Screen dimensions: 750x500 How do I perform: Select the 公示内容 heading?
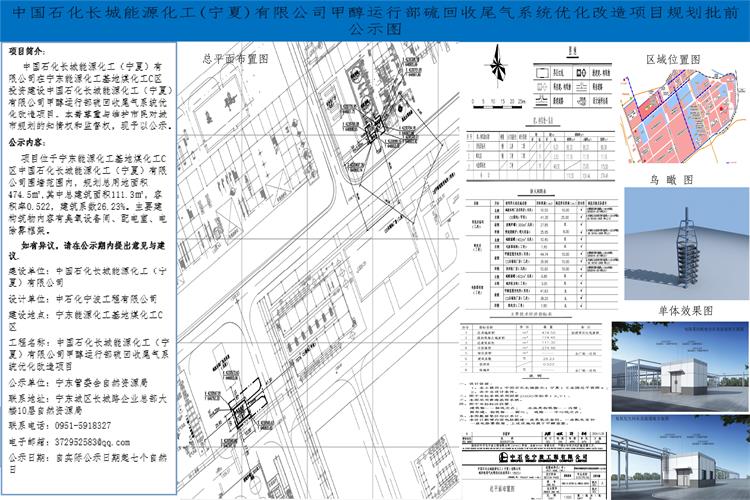(x=27, y=143)
